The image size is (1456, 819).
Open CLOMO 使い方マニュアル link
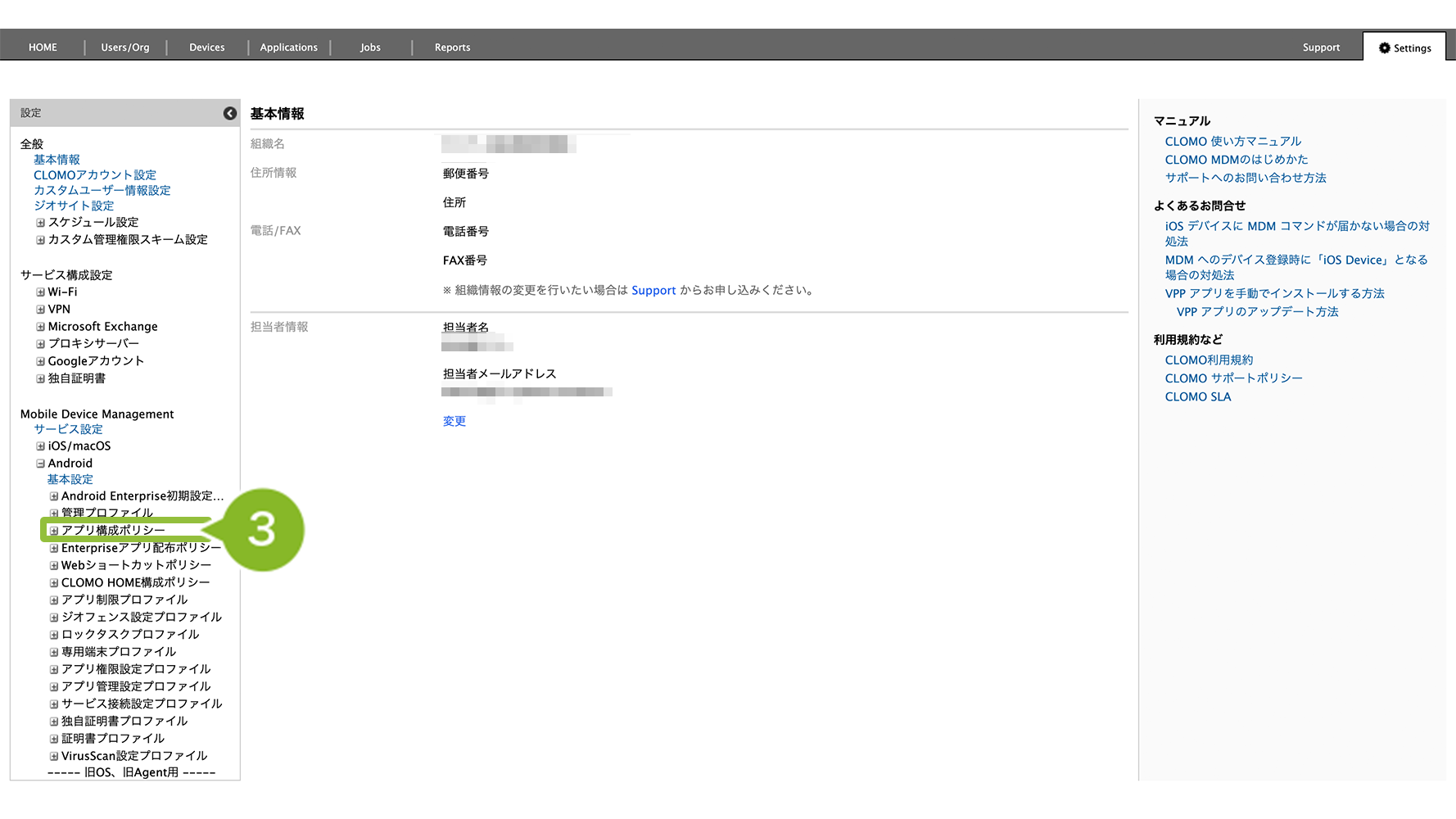point(1232,142)
